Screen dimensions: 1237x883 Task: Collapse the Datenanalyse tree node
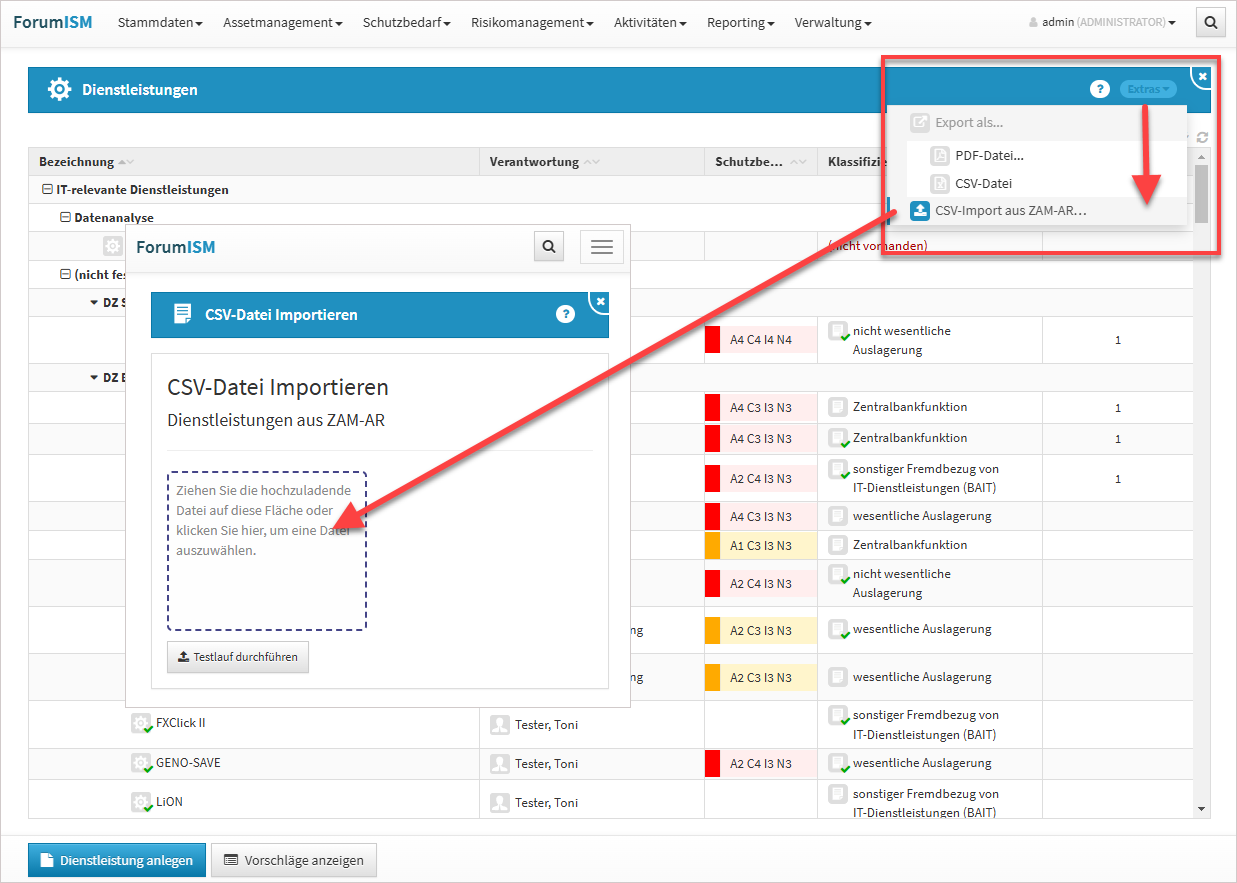(x=66, y=217)
